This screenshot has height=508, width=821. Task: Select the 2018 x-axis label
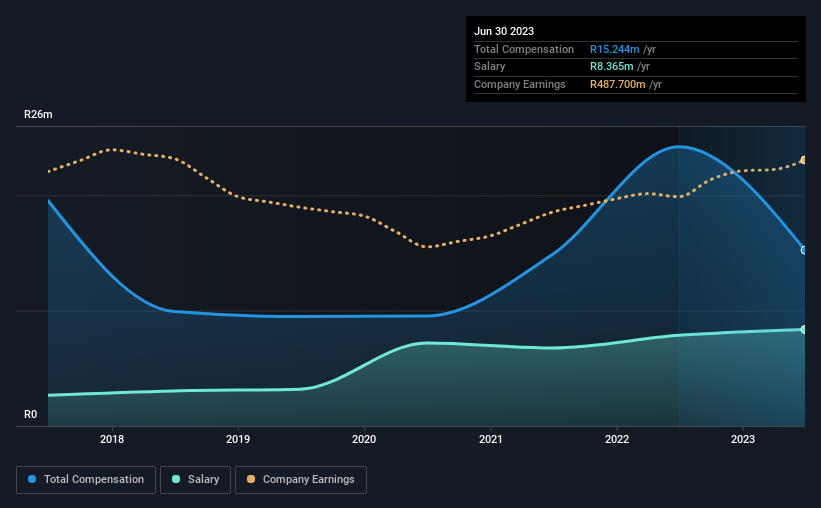[x=112, y=439]
